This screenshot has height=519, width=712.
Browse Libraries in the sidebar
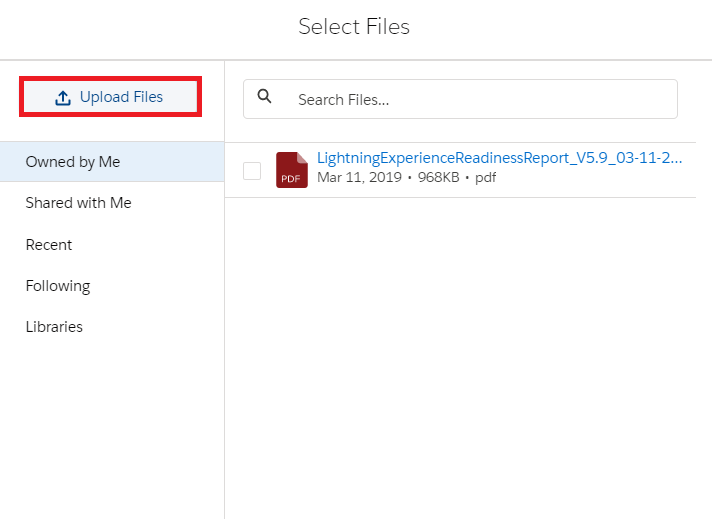(54, 327)
